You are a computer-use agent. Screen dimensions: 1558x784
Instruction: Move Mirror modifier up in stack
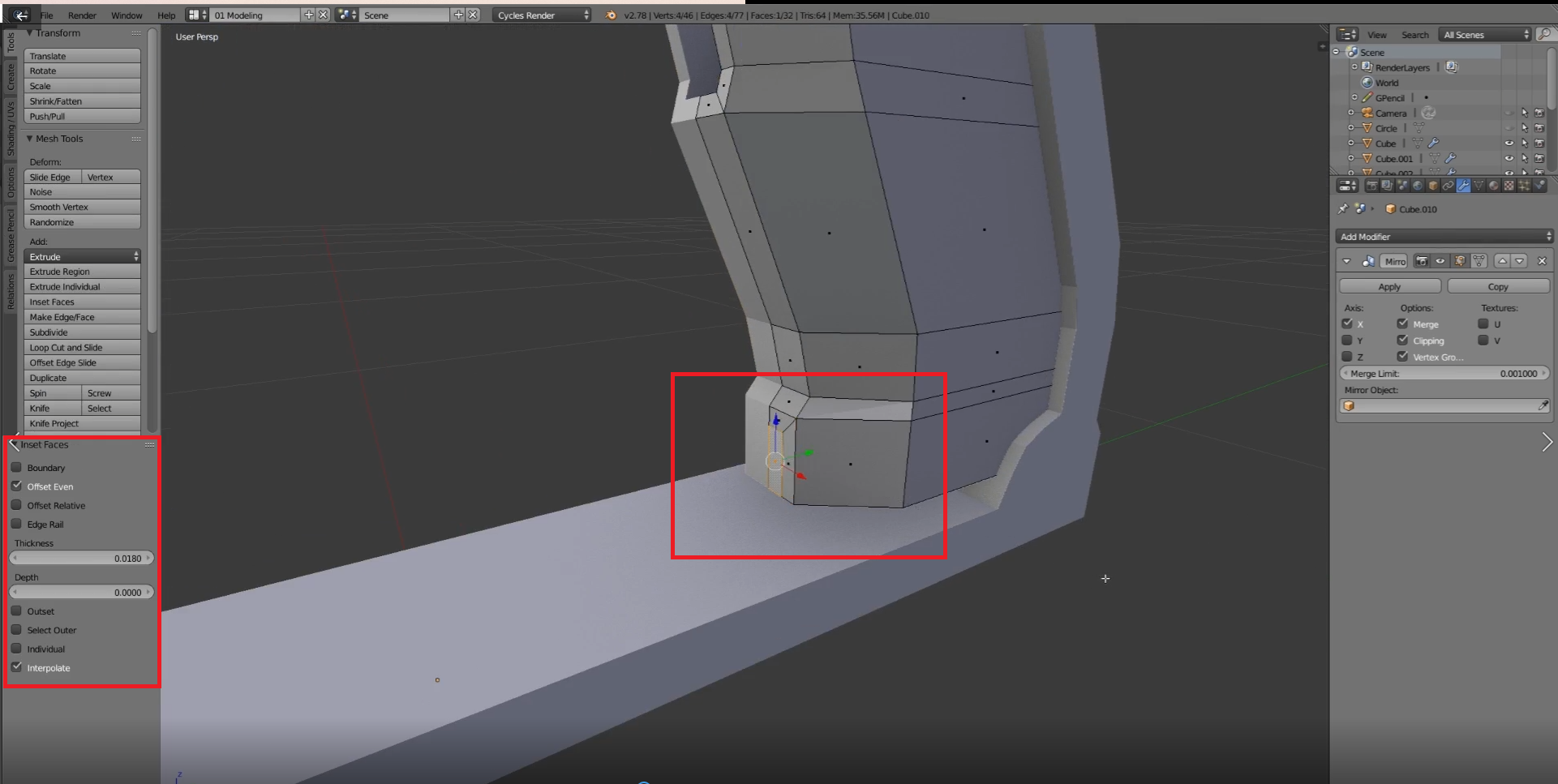tap(1502, 261)
